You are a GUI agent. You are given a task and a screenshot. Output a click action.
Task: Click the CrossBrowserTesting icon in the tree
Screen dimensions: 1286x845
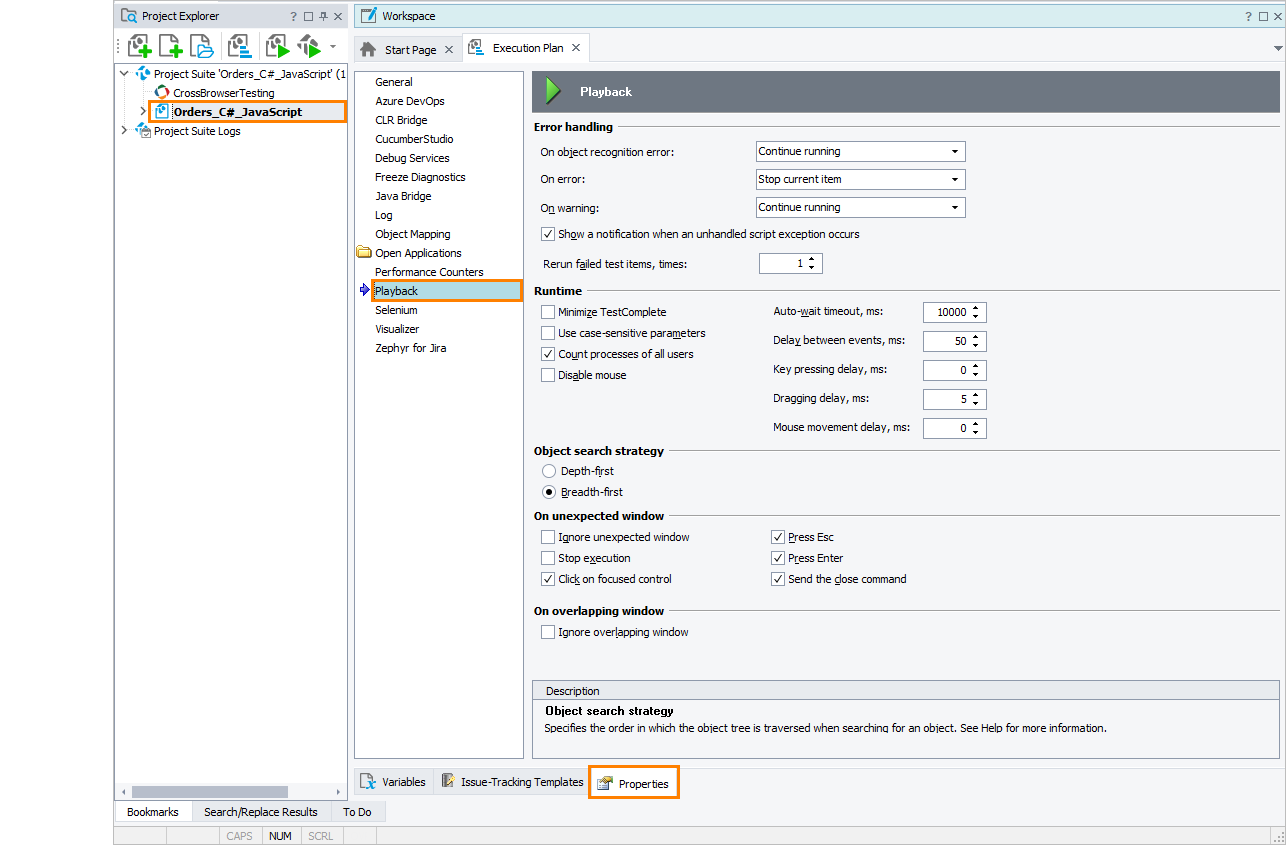coord(162,93)
